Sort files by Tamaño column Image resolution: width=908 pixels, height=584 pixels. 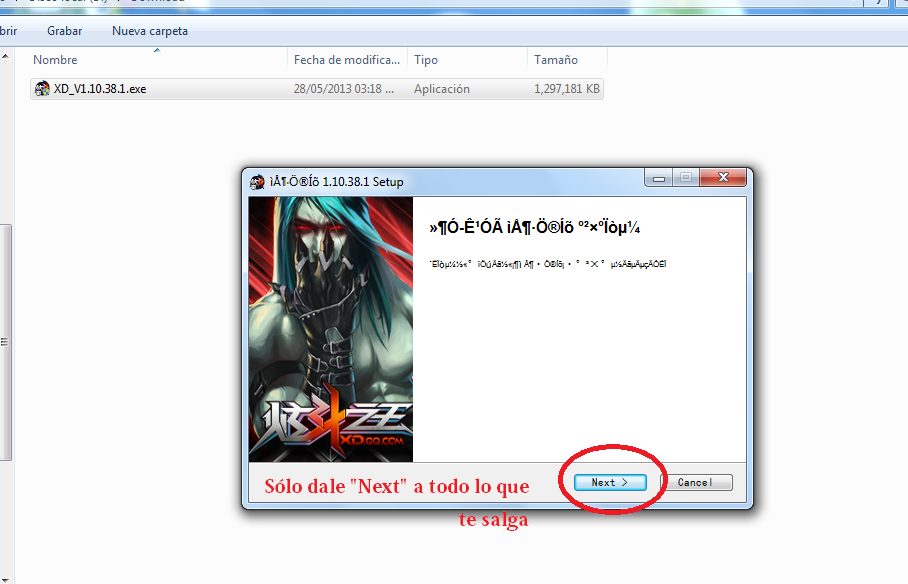pos(555,60)
